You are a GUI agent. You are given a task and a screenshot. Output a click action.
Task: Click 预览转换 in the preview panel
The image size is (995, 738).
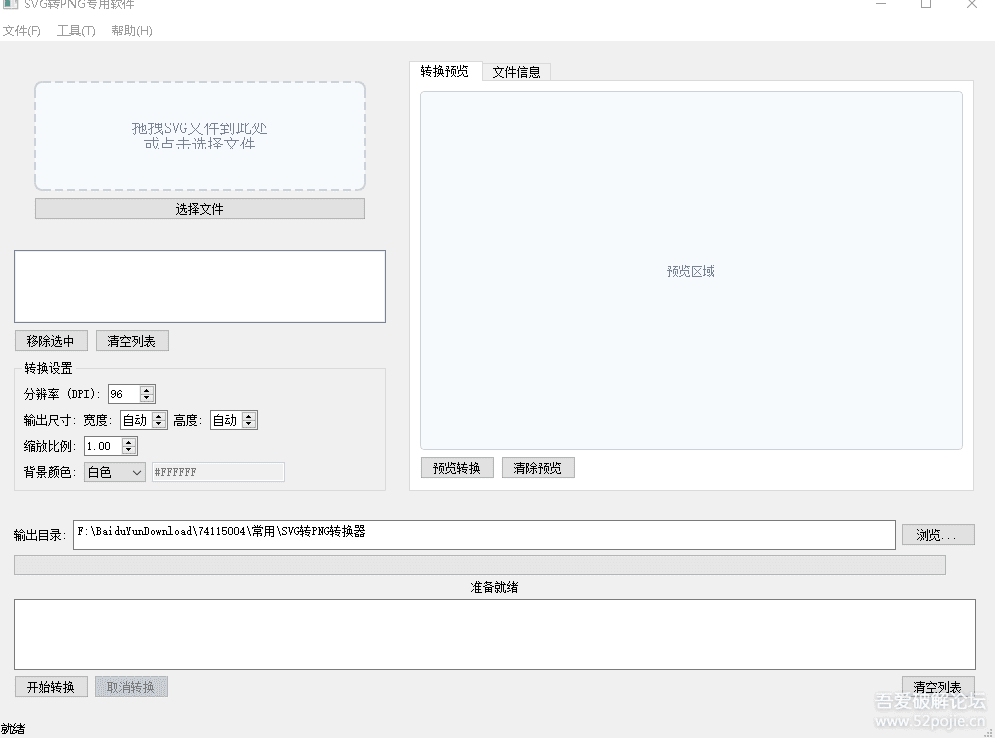457,467
